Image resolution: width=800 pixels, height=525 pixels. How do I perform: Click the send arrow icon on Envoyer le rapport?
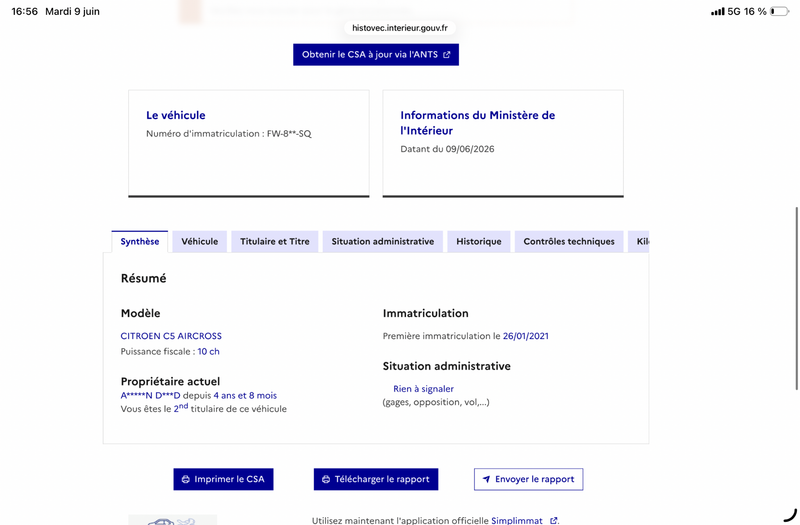[486, 479]
